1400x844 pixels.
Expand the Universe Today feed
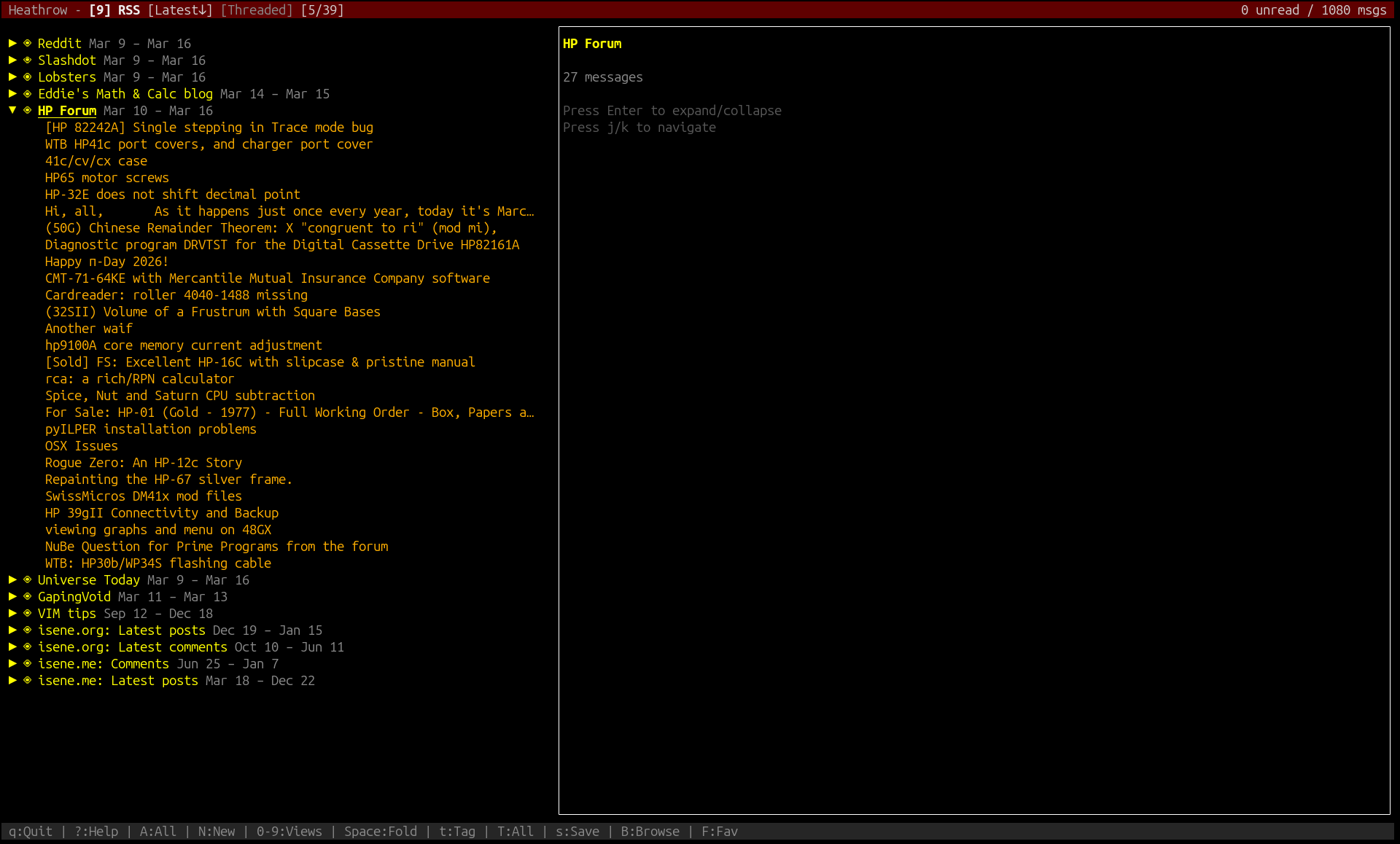click(x=12, y=579)
